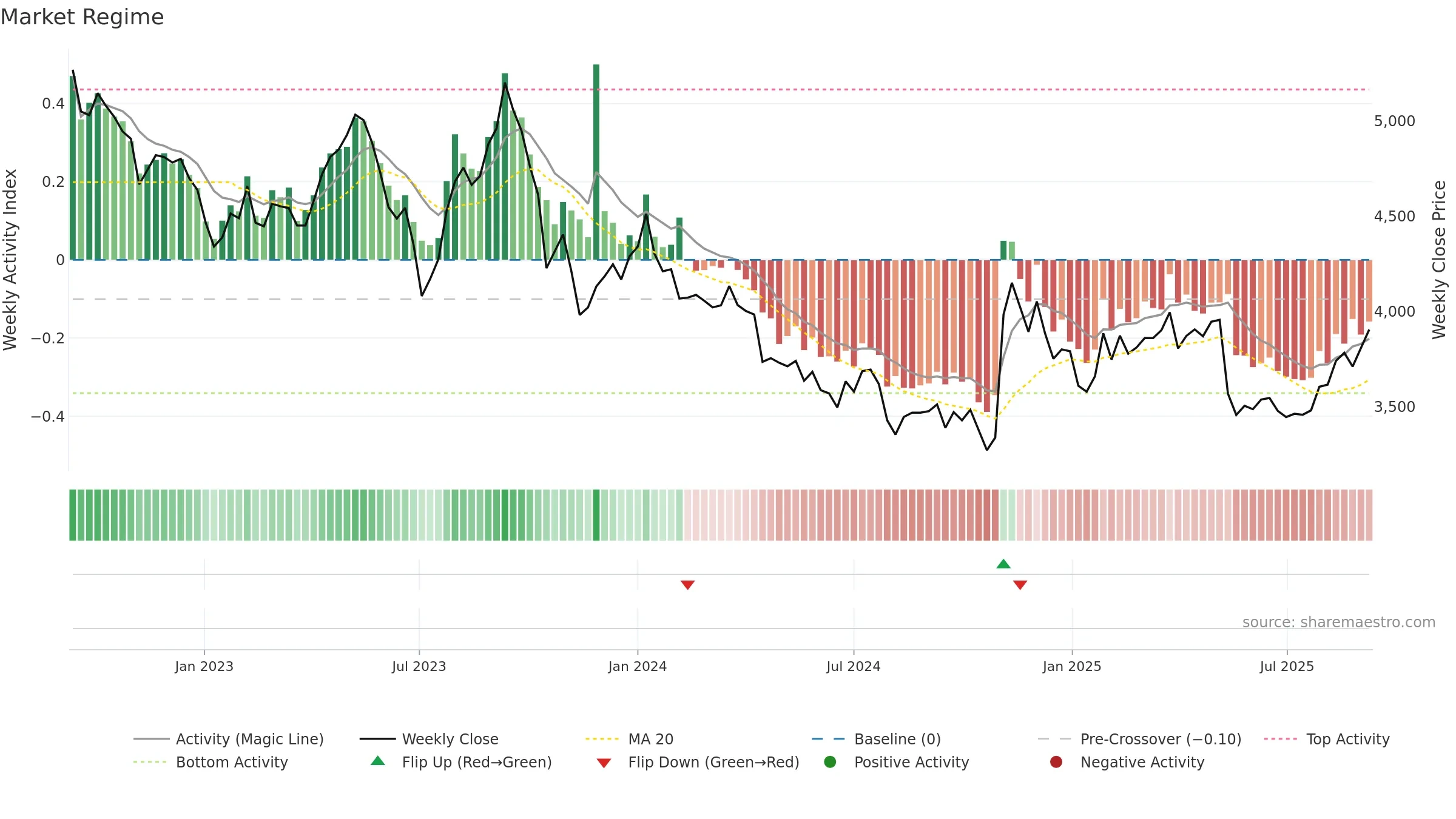Click the 0.4 left axis tick label

53,104
